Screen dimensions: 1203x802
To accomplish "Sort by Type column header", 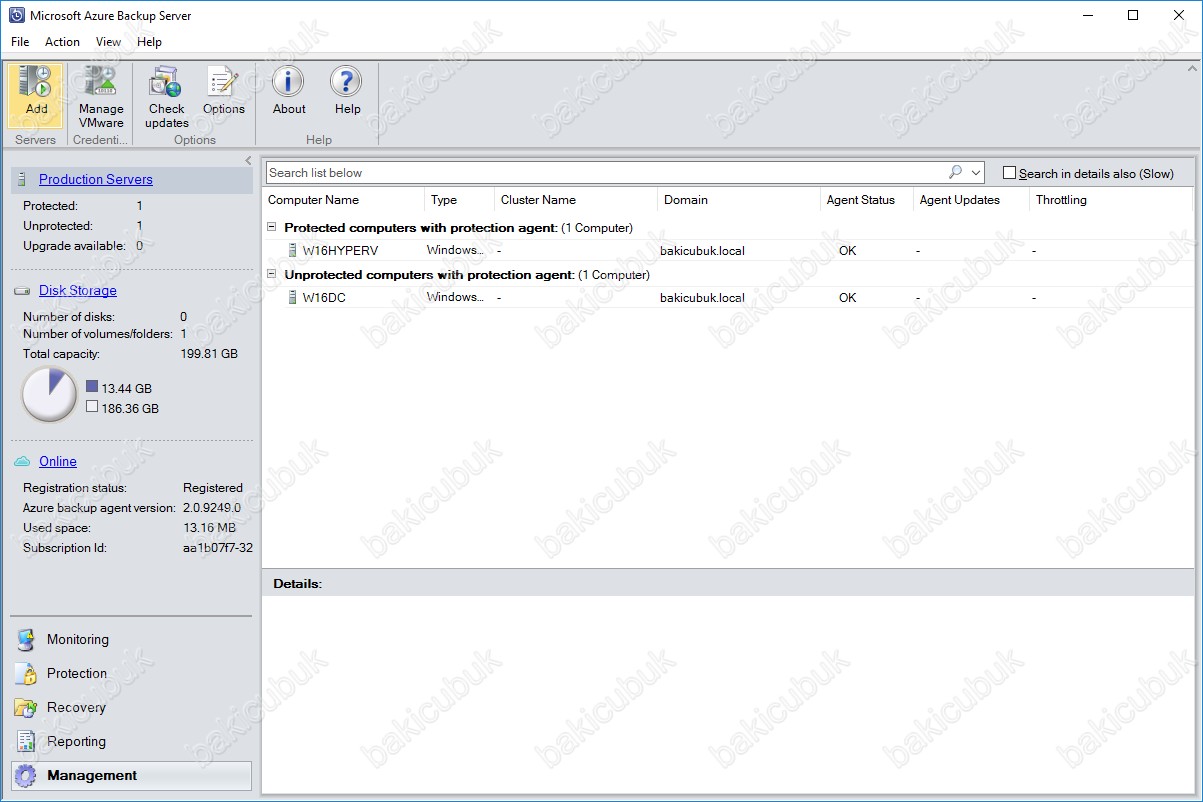I will point(460,200).
